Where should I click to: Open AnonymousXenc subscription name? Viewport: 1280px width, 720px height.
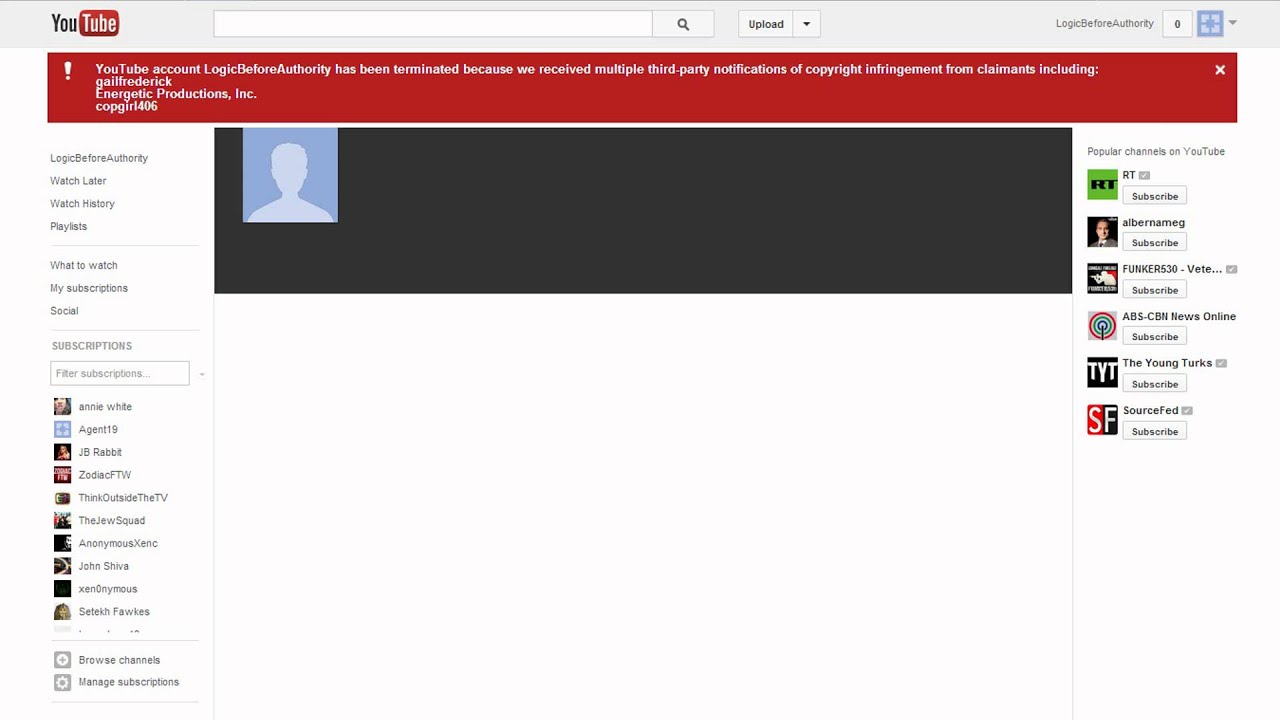pyautogui.click(x=118, y=544)
